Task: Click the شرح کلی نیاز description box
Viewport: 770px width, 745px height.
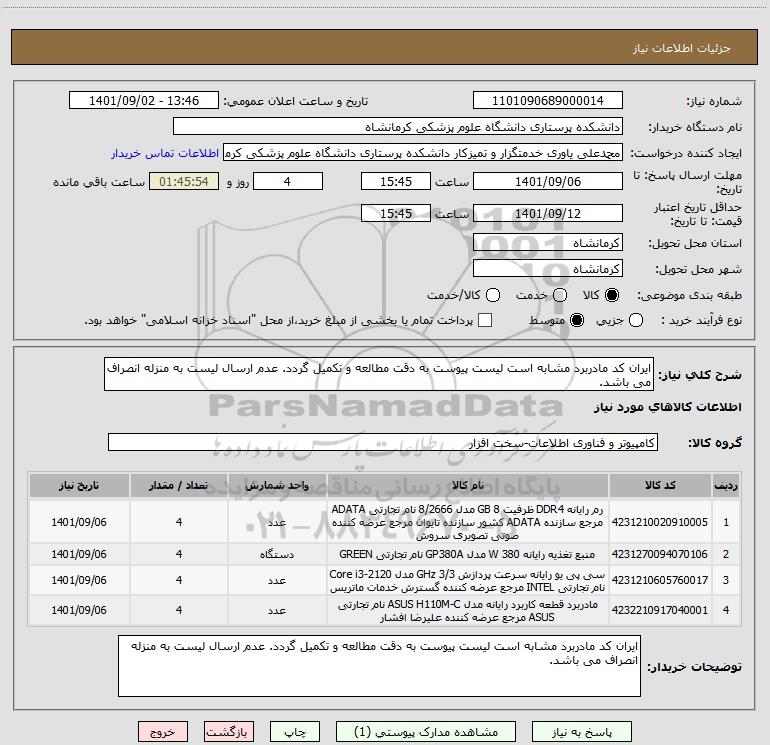Action: pyautogui.click(x=379, y=374)
